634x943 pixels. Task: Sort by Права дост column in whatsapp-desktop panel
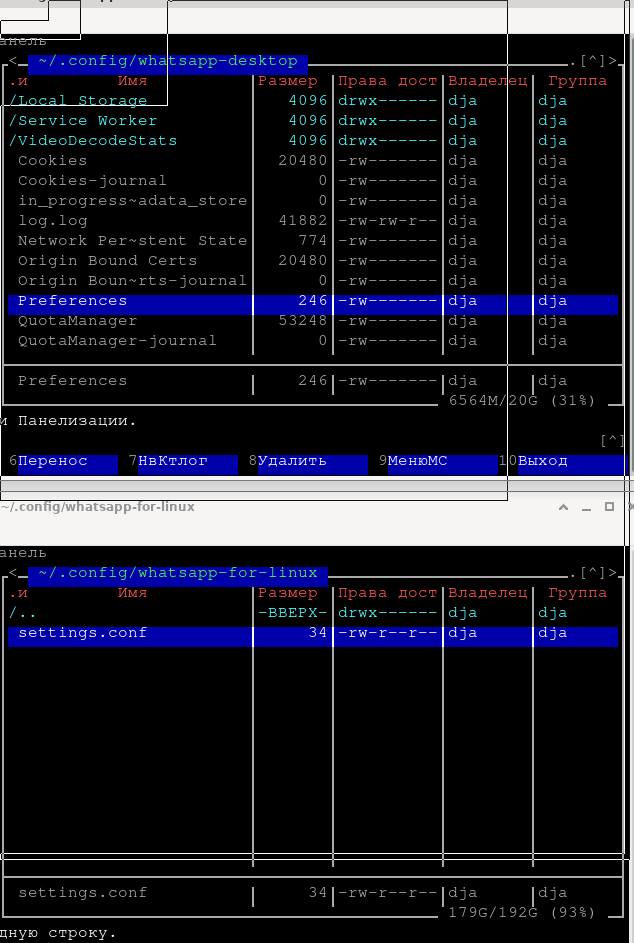point(387,81)
